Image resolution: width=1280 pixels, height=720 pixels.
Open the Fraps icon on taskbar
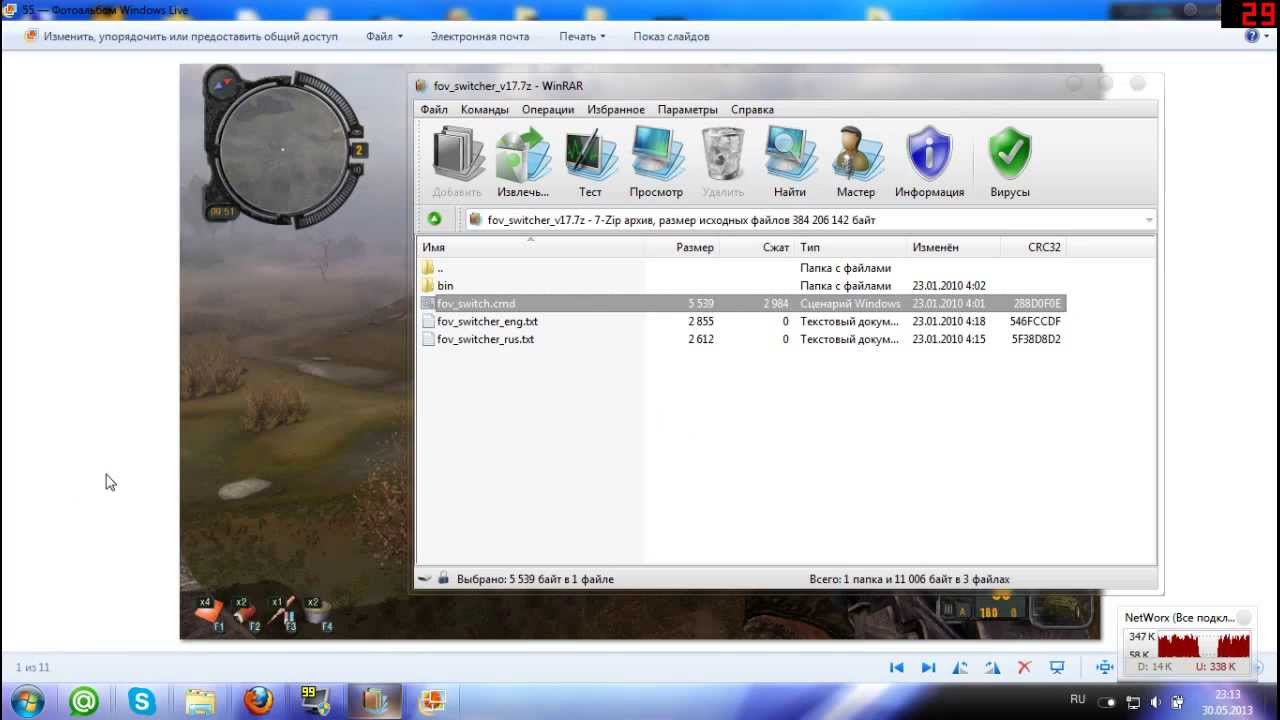tap(316, 702)
